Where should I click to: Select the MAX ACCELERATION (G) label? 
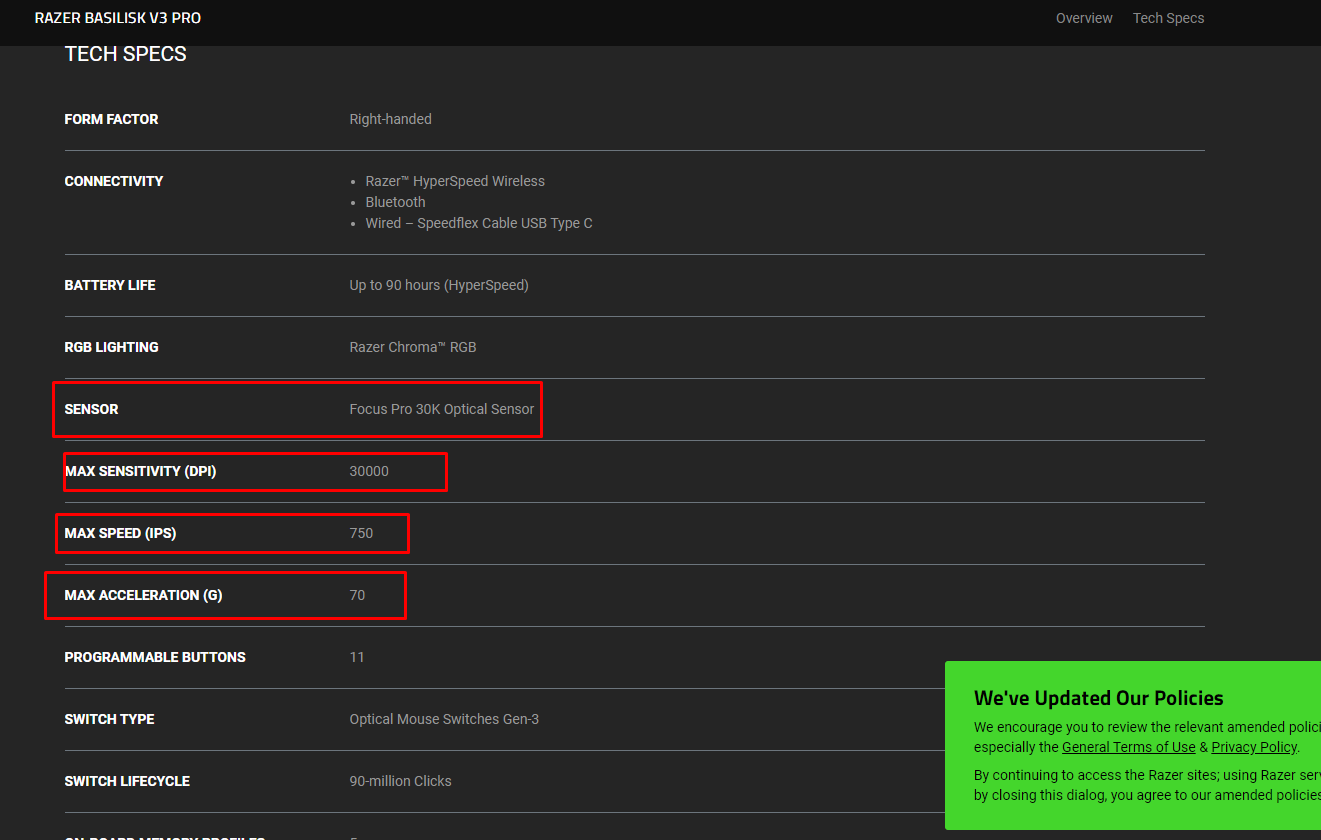(x=143, y=595)
